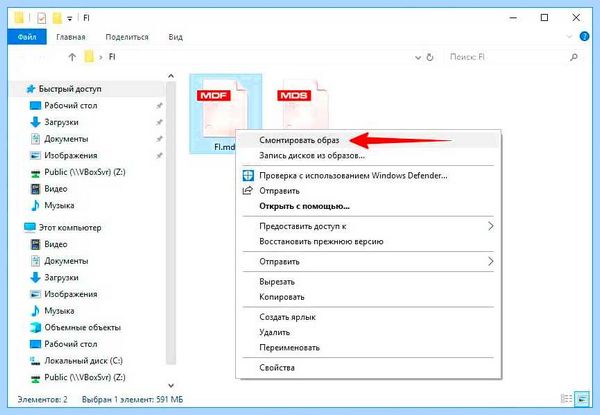Click the Windows Defender shield icon
Screen dimensions: 600x415
click(248, 176)
